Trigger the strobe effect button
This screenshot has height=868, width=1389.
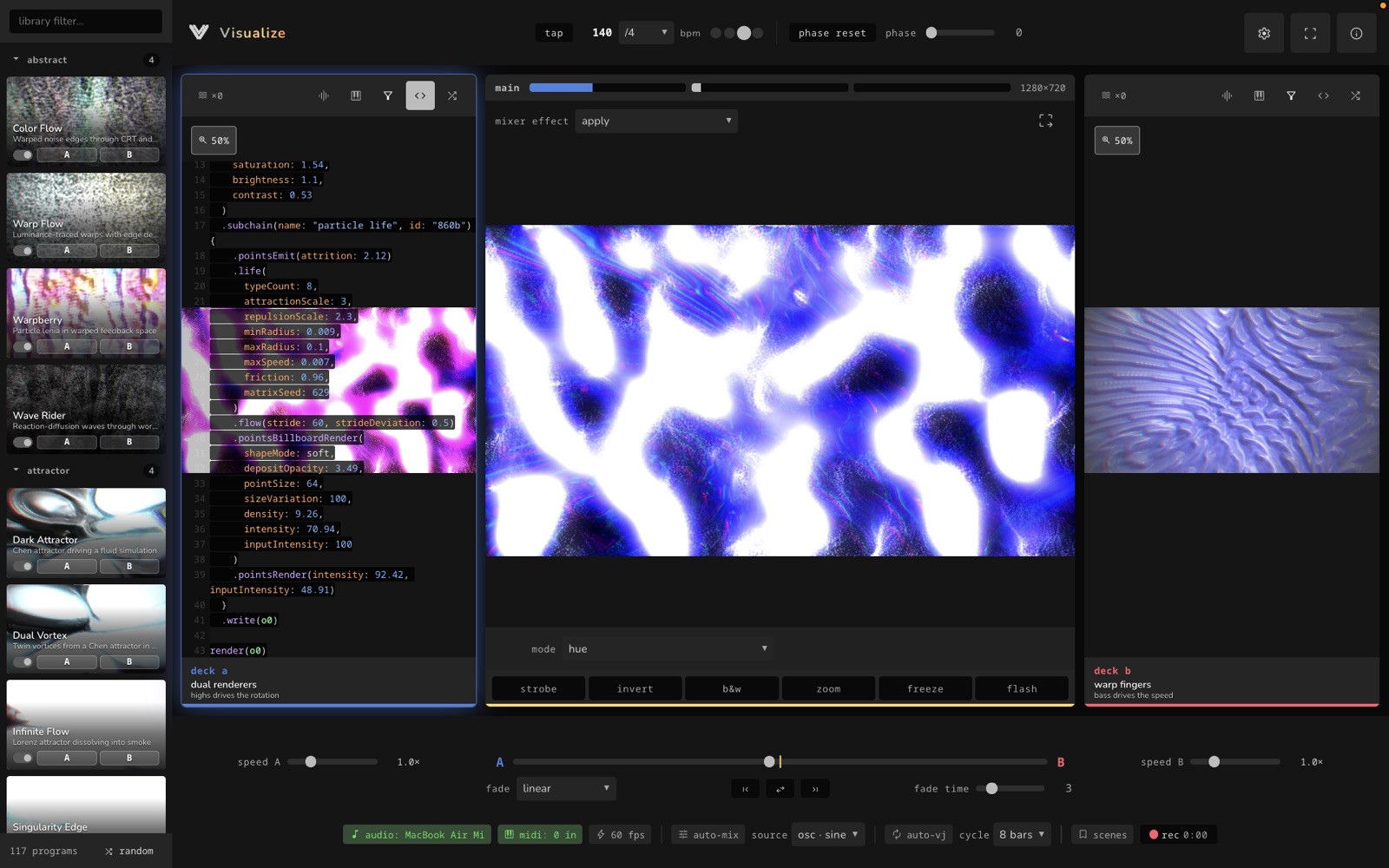pos(538,688)
